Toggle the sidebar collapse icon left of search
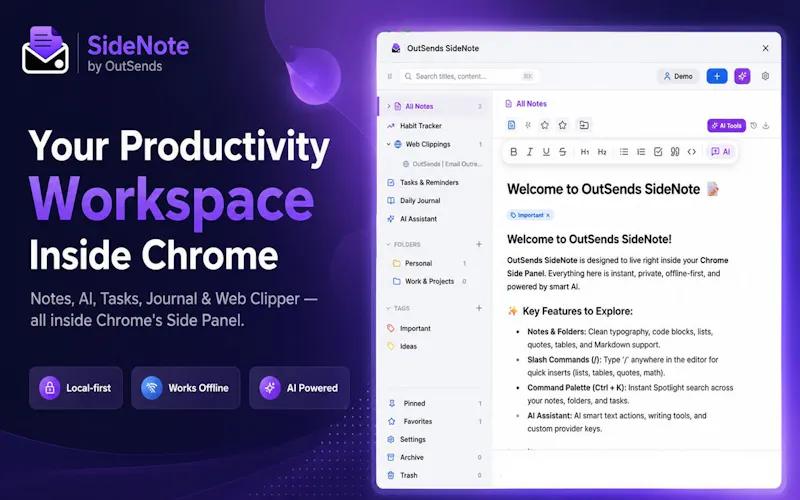800x500 pixels. click(390, 76)
